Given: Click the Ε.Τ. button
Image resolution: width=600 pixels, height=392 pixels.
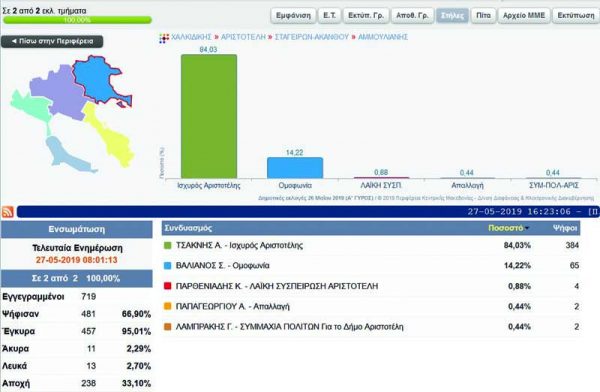Looking at the screenshot, I should (329, 16).
